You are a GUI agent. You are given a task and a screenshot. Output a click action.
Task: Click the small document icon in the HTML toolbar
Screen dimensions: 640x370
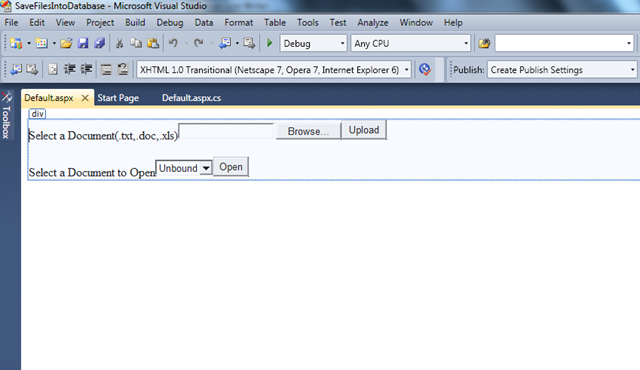pos(53,69)
